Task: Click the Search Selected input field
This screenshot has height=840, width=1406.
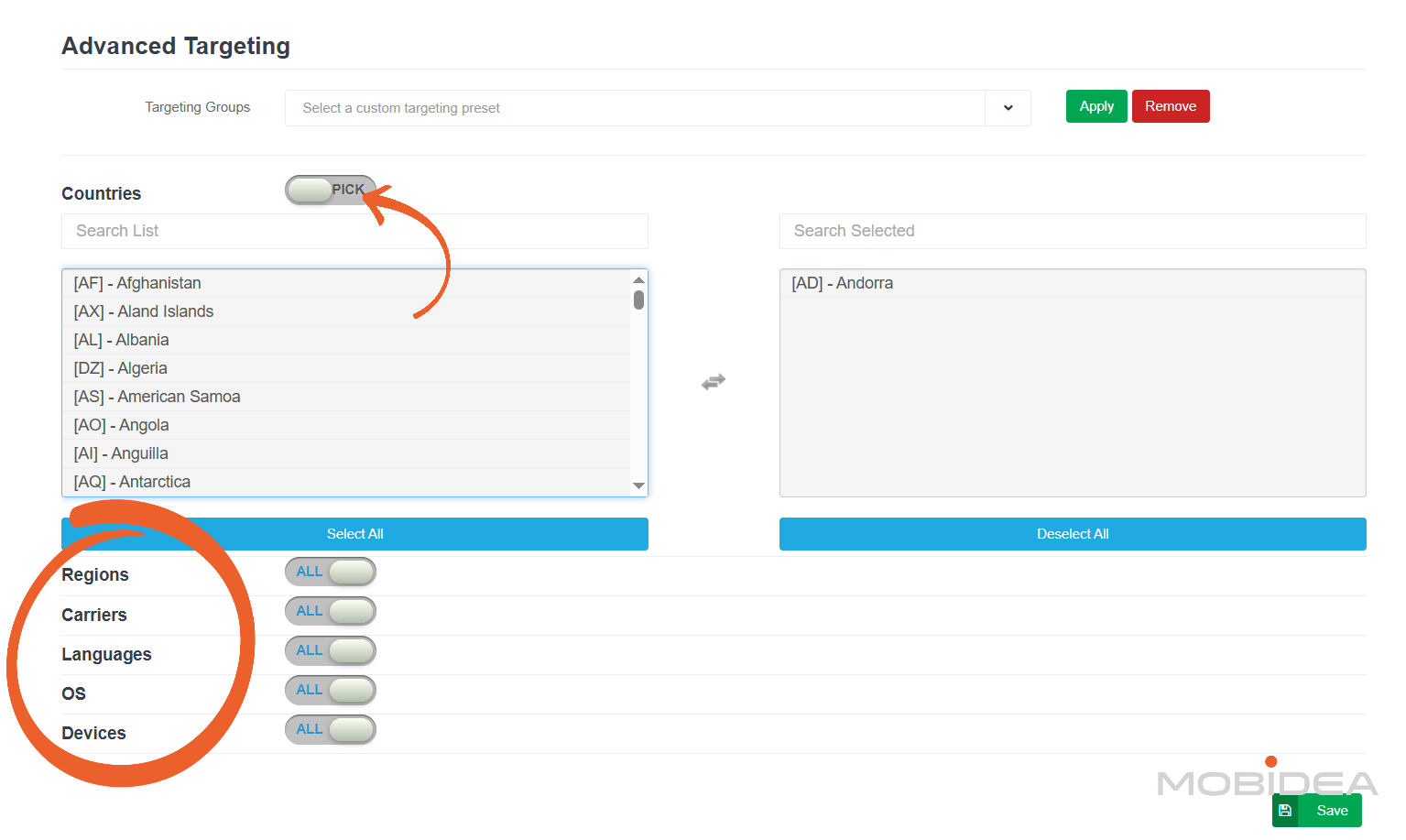Action: (x=1072, y=231)
